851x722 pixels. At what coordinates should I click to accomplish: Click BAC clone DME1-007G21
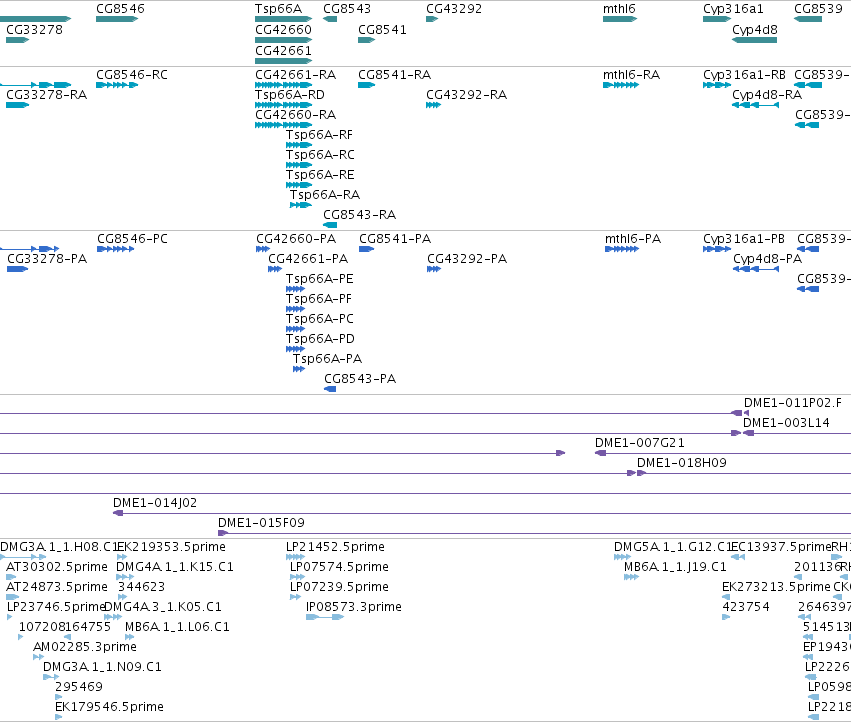[639, 443]
